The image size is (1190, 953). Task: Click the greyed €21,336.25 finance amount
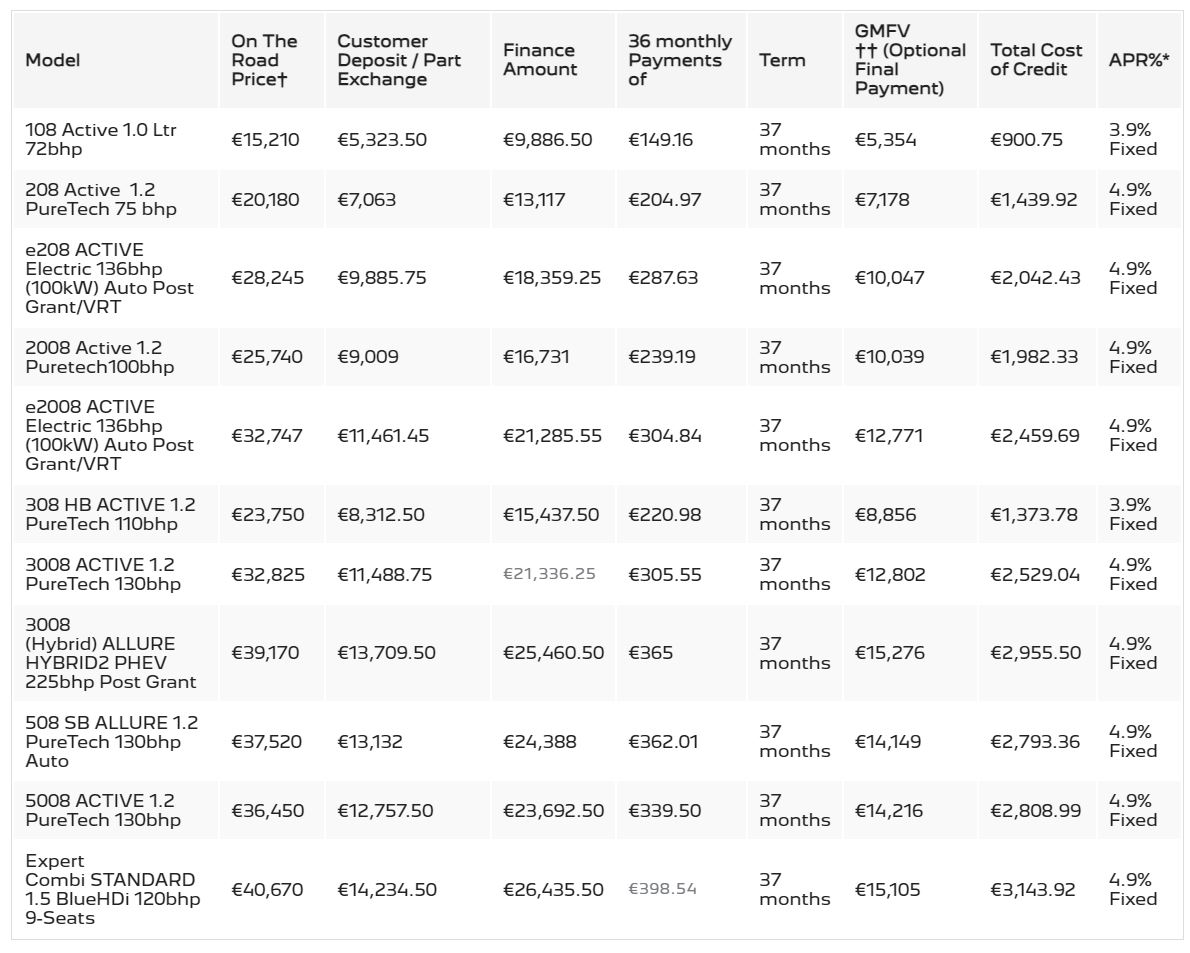click(549, 574)
